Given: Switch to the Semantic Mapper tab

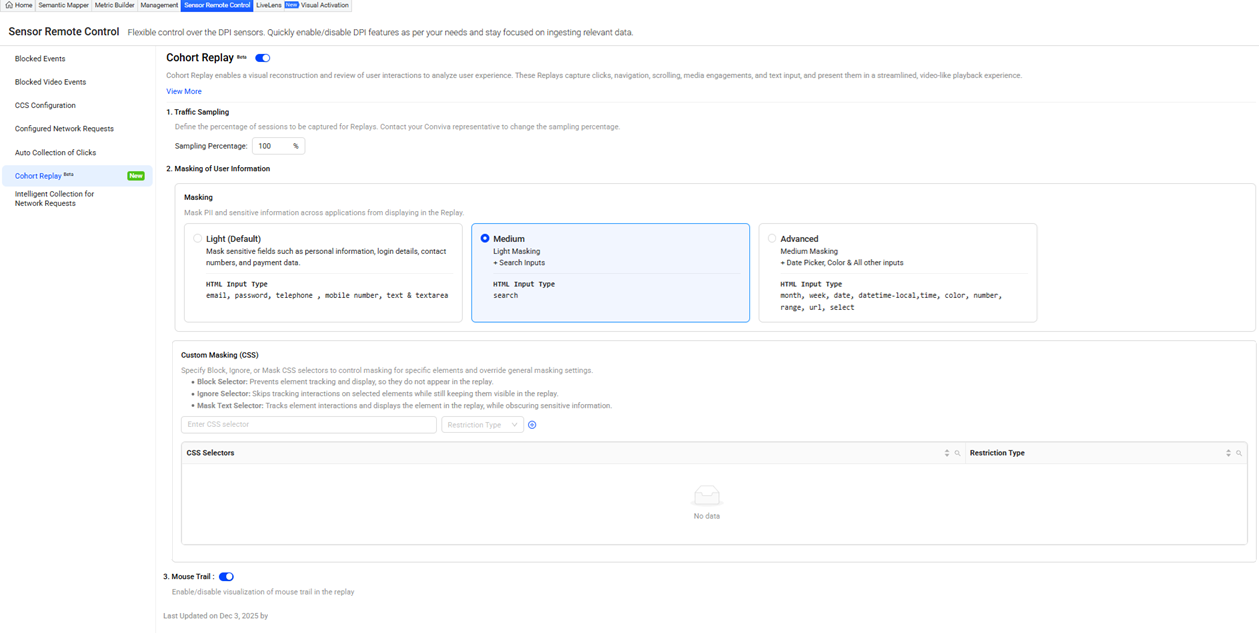Looking at the screenshot, I should point(63,5).
